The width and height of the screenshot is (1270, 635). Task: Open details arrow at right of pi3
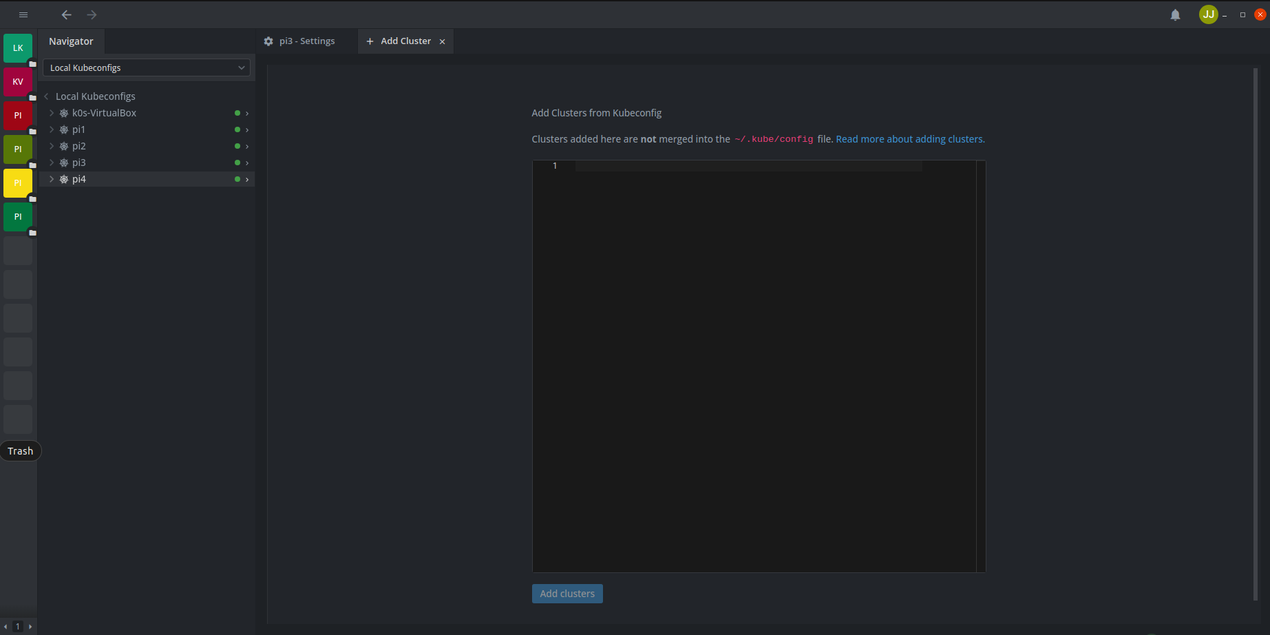coord(247,163)
